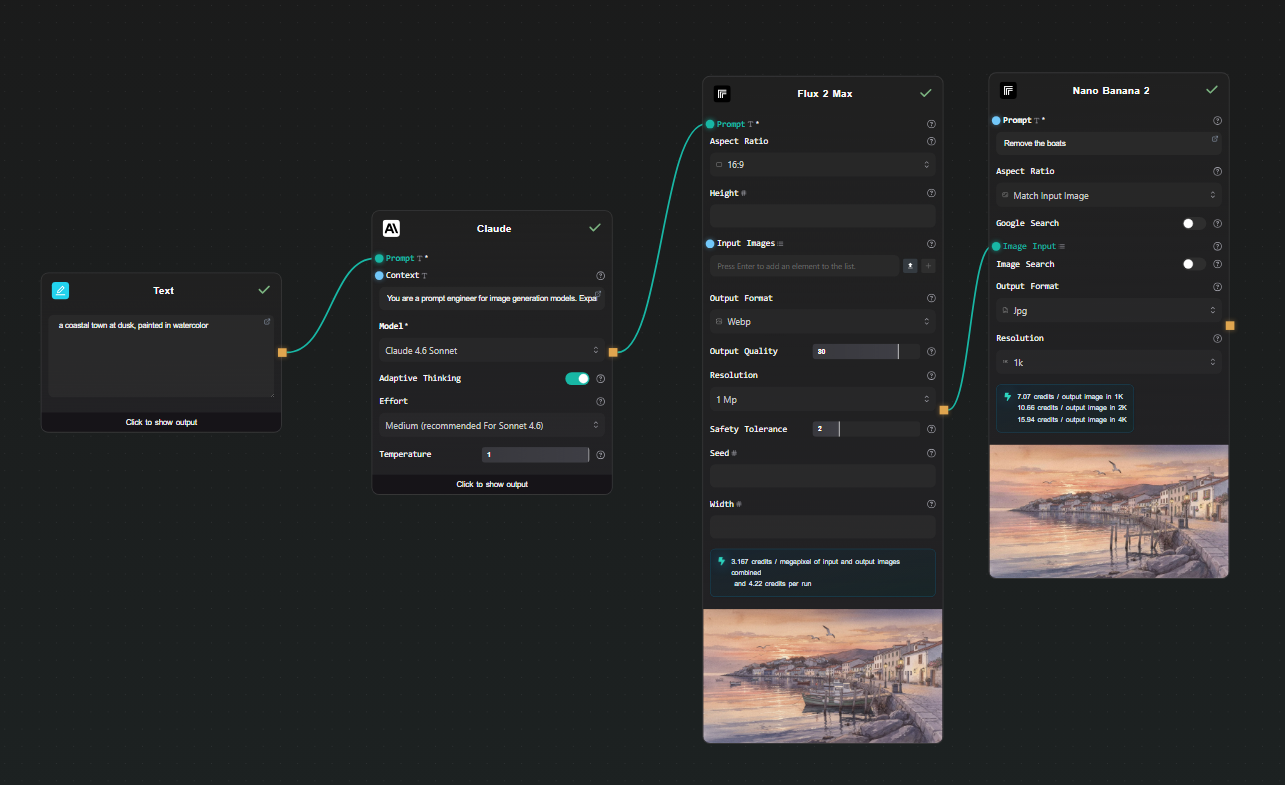This screenshot has height=785, width=1285.
Task: Click the pencil icon on the Text node
Action: [x=60, y=290]
